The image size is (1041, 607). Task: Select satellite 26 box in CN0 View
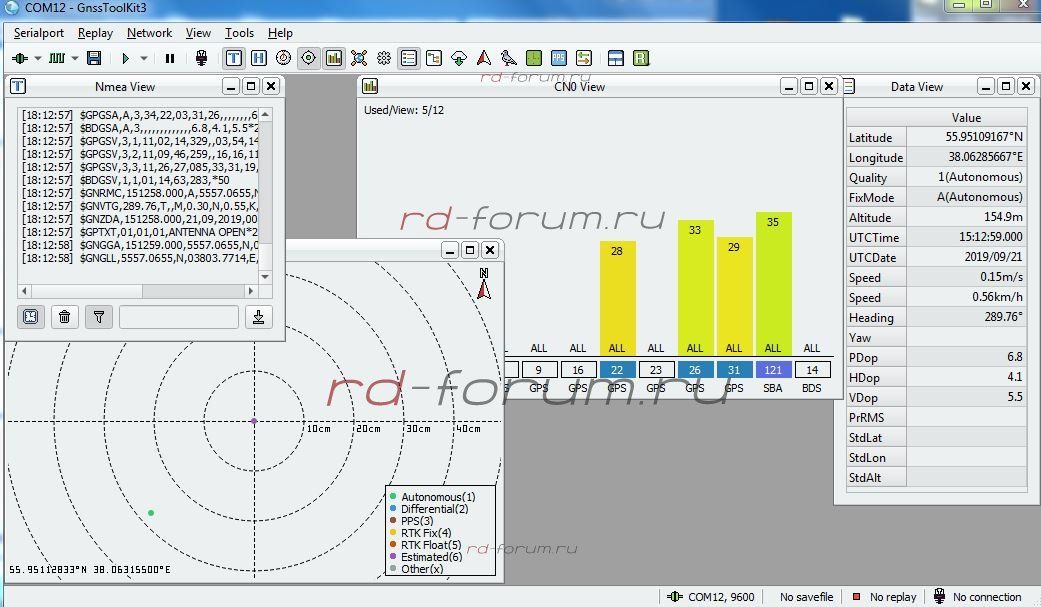click(x=694, y=370)
